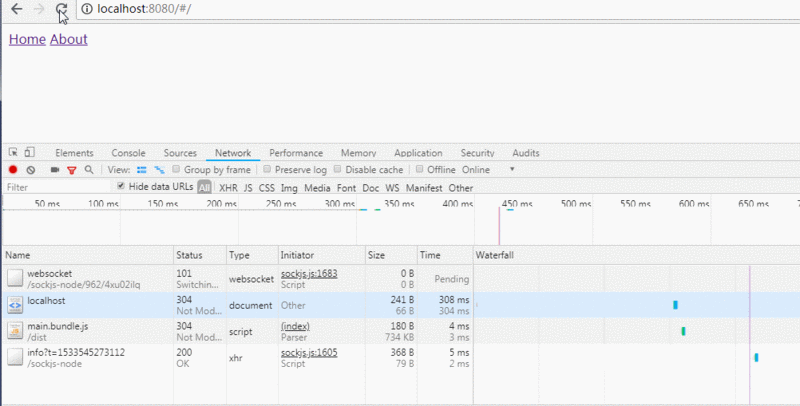Sort by the Time column header
This screenshot has width=800, height=406.
click(x=445, y=255)
